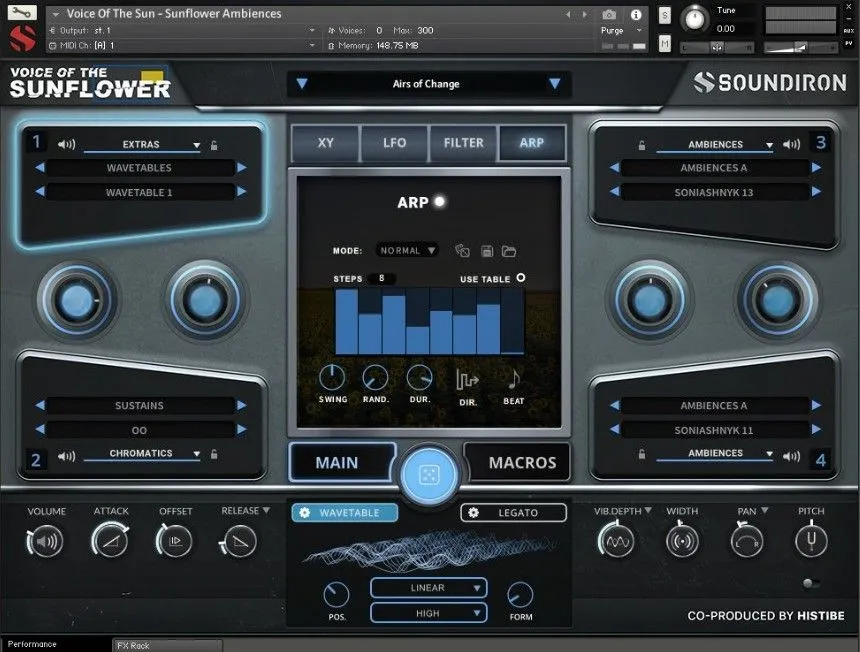Save ARP preset with disk icon
Image resolution: width=860 pixels, height=652 pixels.
(486, 251)
